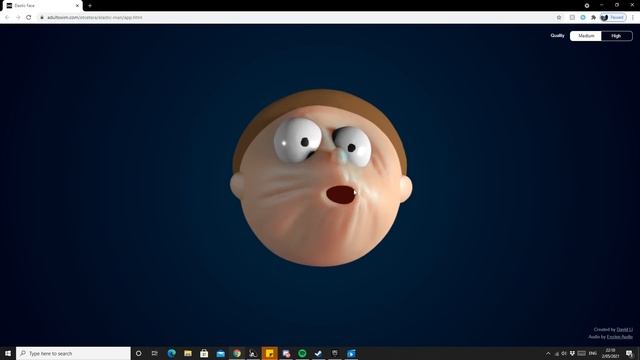Open Chrome's three-dot menu
The height and width of the screenshot is (360, 640).
(633, 18)
